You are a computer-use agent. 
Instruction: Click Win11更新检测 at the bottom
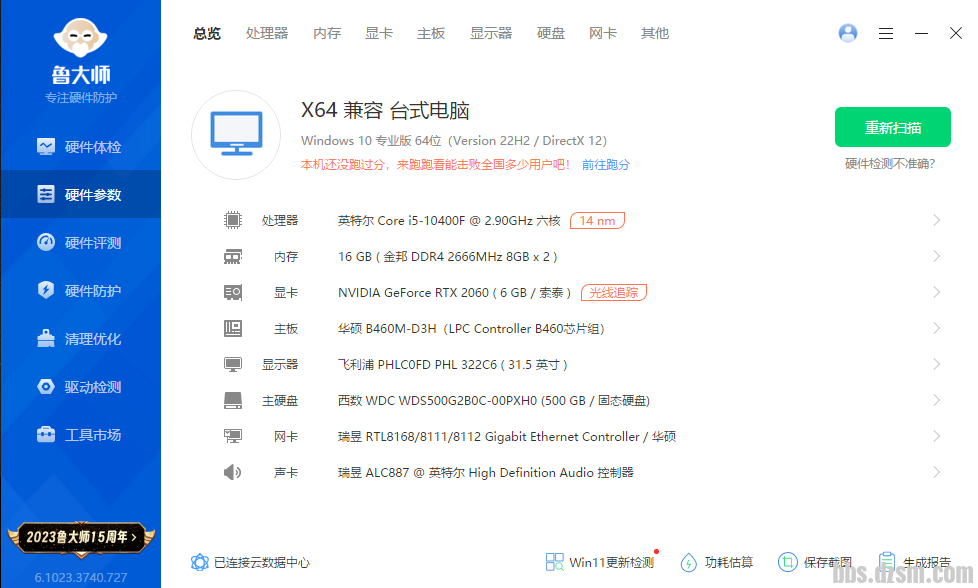pos(600,562)
